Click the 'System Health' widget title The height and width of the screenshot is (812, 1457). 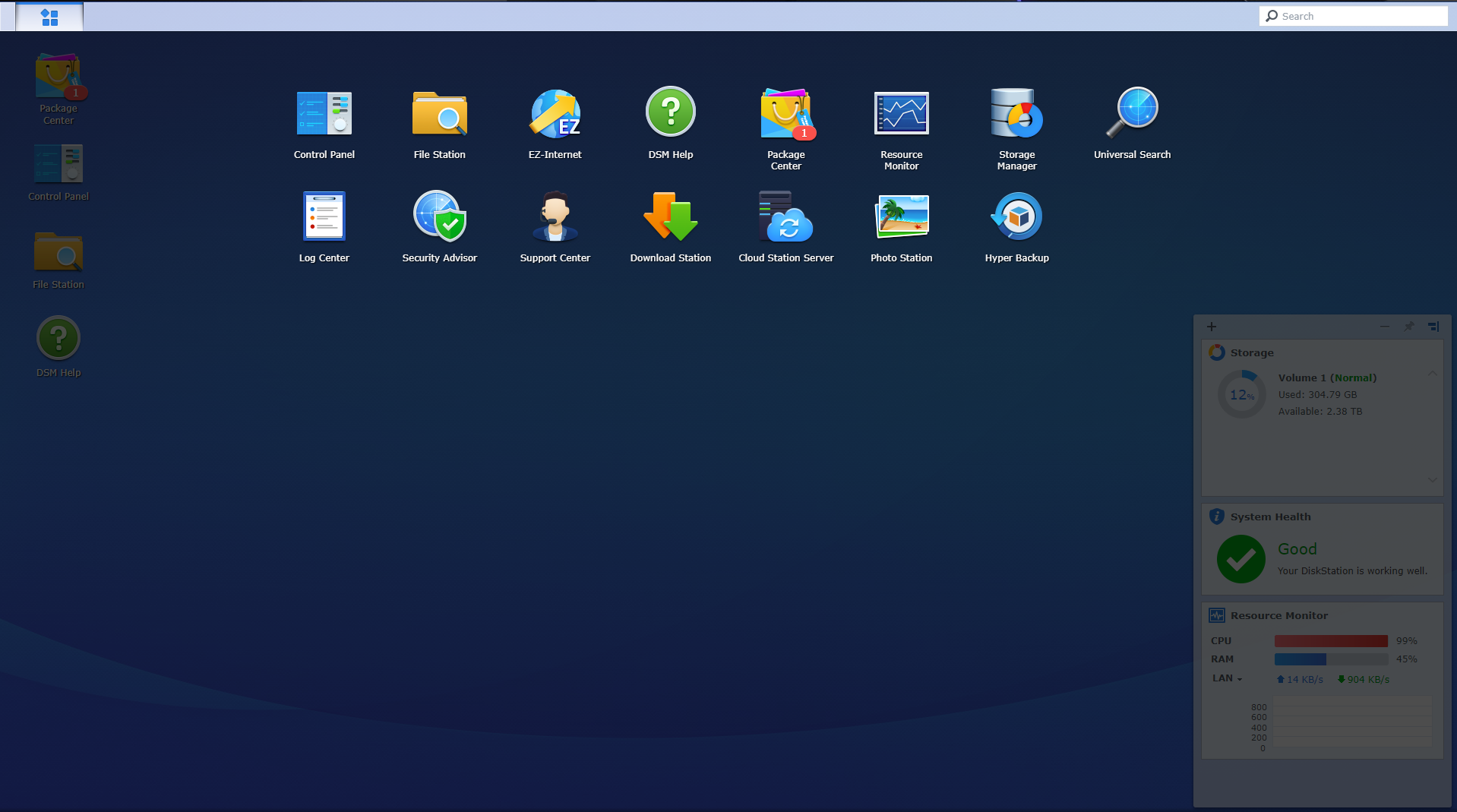tap(1271, 517)
